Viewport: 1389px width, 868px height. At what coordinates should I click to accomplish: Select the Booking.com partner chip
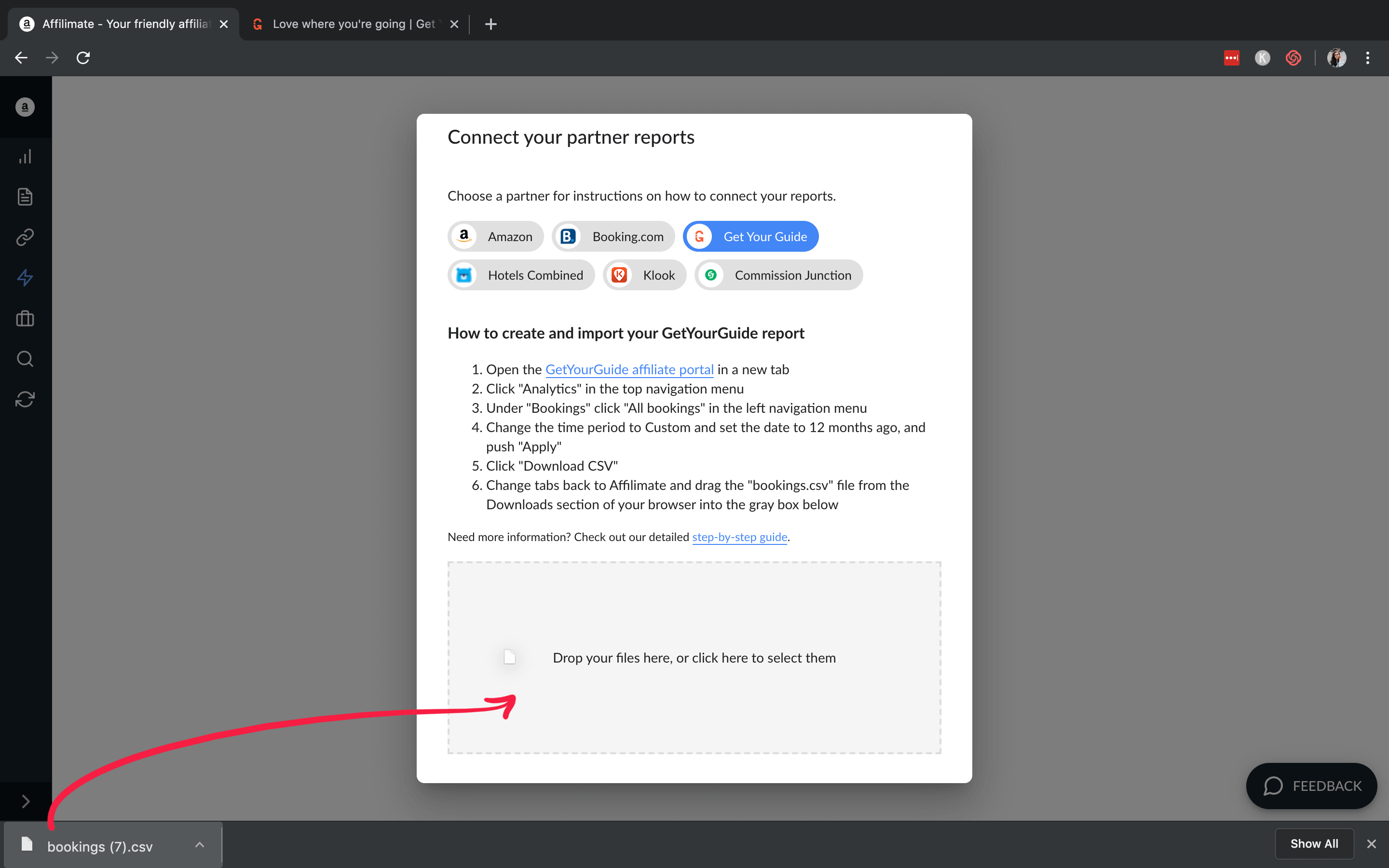point(613,236)
